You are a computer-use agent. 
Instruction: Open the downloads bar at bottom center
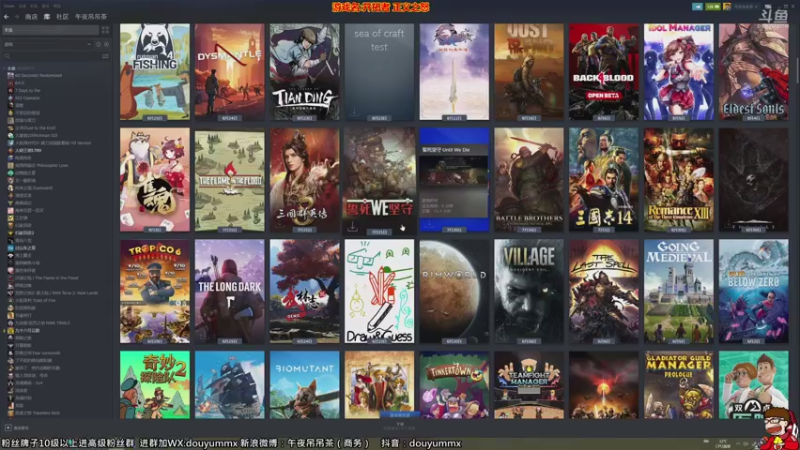[x=400, y=426]
